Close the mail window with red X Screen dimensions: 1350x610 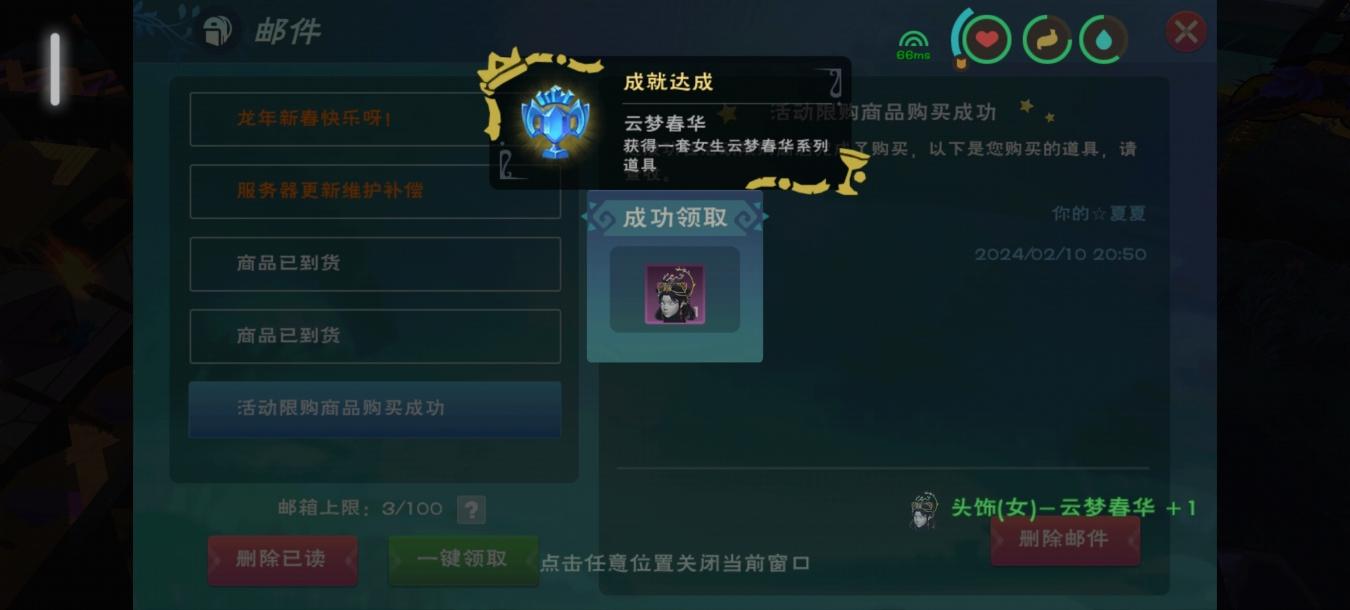pyautogui.click(x=1187, y=33)
